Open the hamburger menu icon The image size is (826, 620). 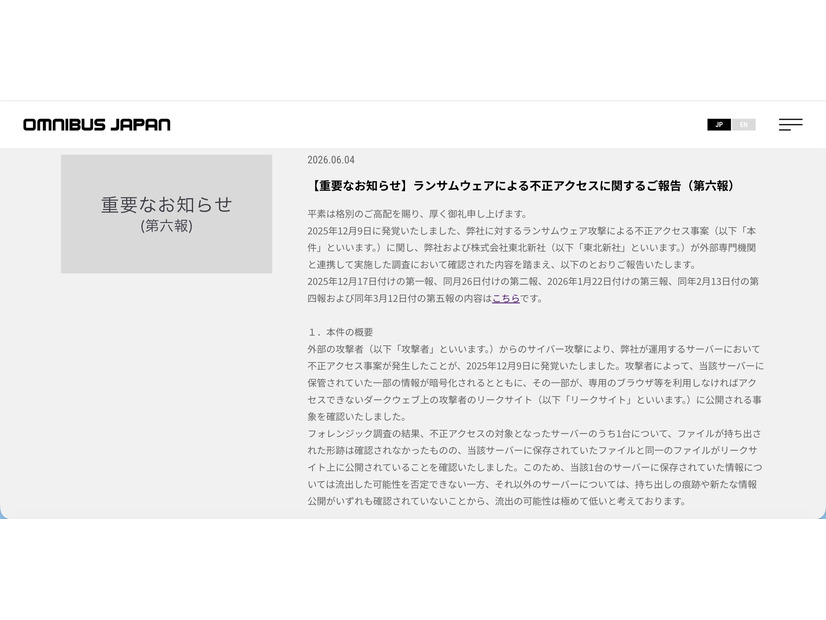[791, 125]
